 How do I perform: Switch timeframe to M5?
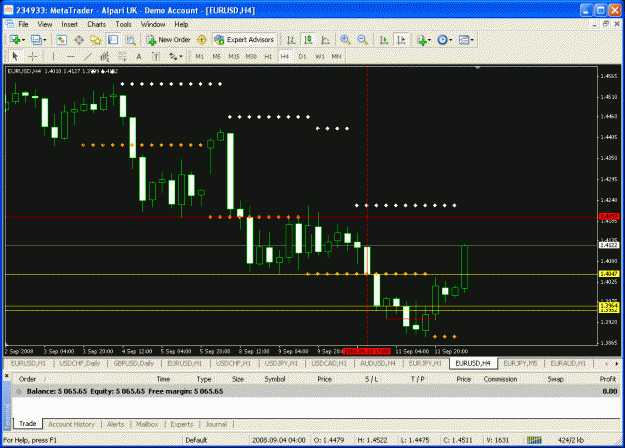216,57
